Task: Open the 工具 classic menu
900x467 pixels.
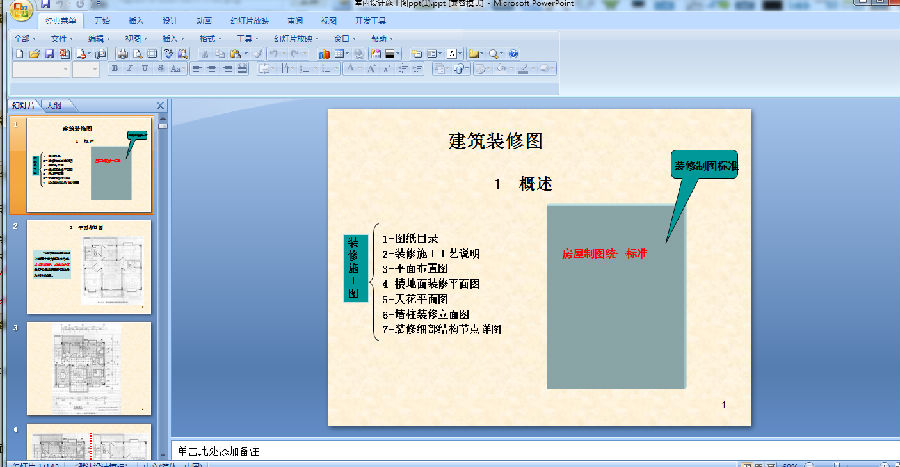Action: [x=245, y=38]
